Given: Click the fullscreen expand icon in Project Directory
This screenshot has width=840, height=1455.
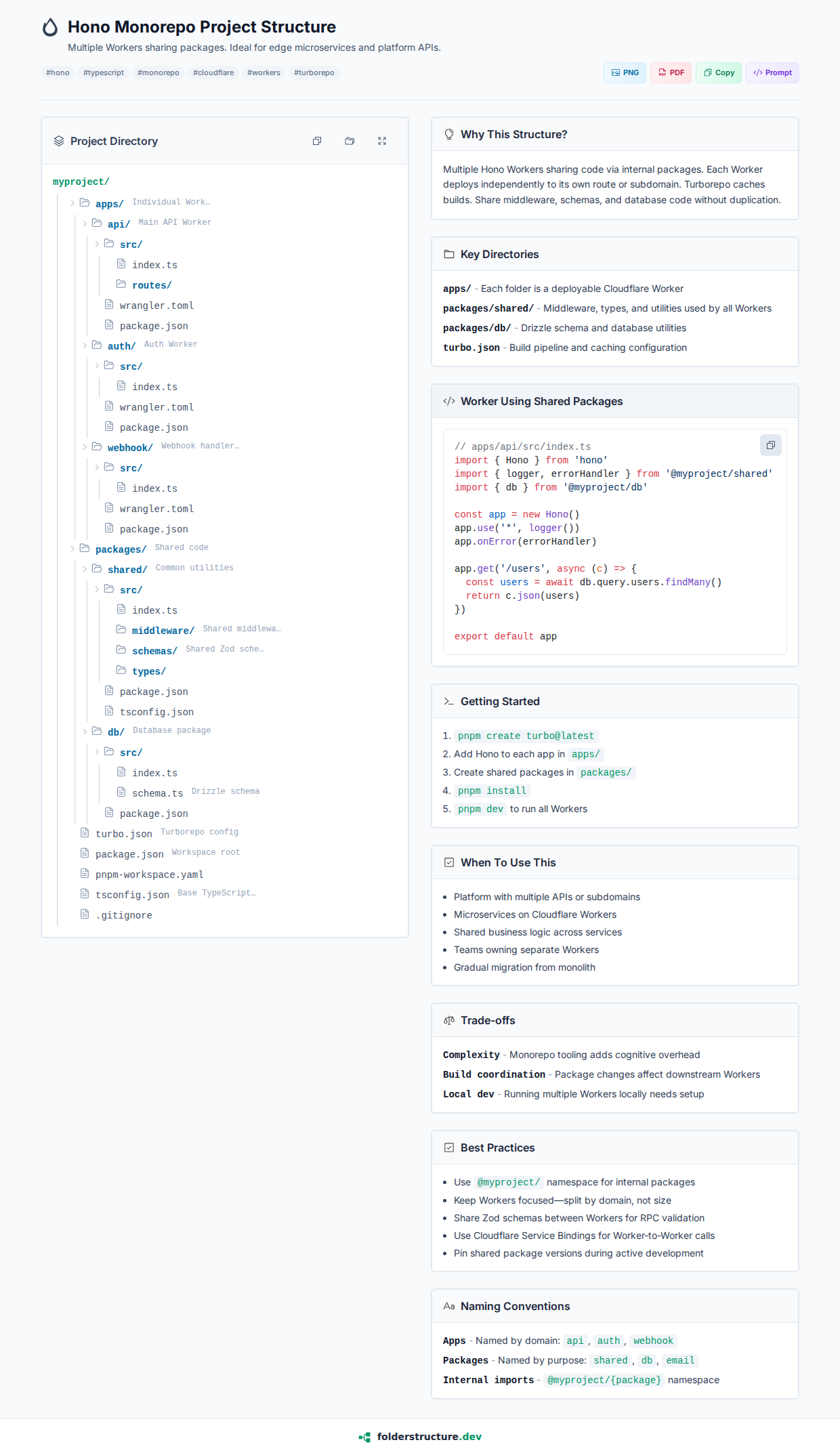Looking at the screenshot, I should tap(382, 141).
